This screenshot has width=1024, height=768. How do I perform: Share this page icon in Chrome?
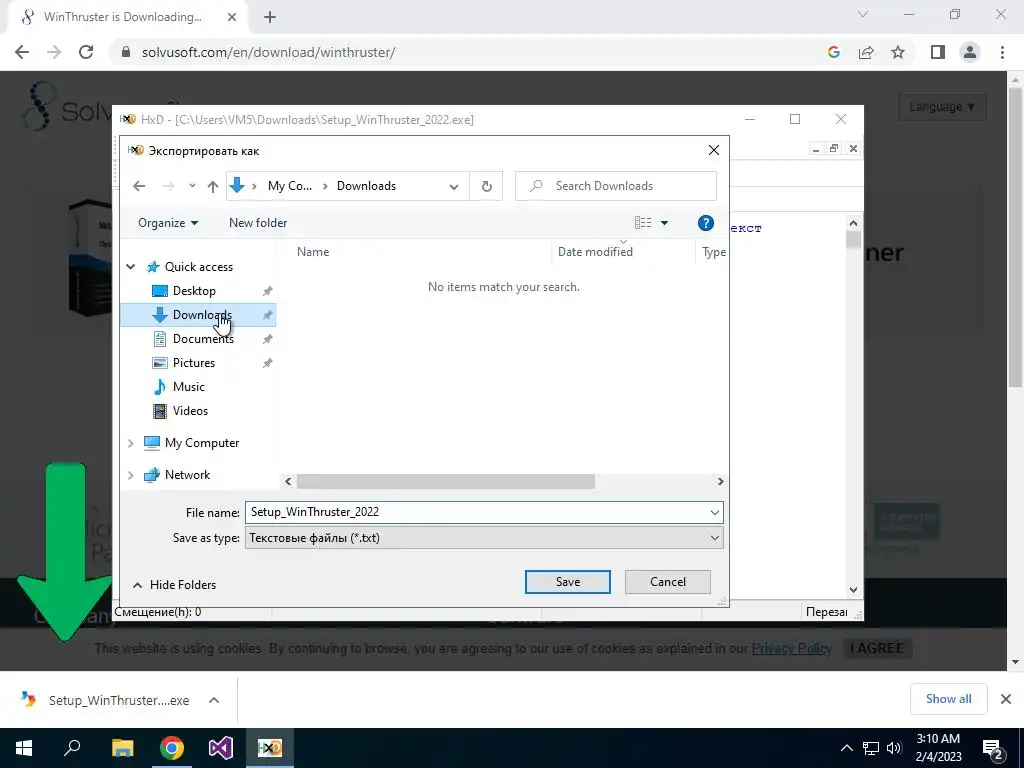[866, 52]
